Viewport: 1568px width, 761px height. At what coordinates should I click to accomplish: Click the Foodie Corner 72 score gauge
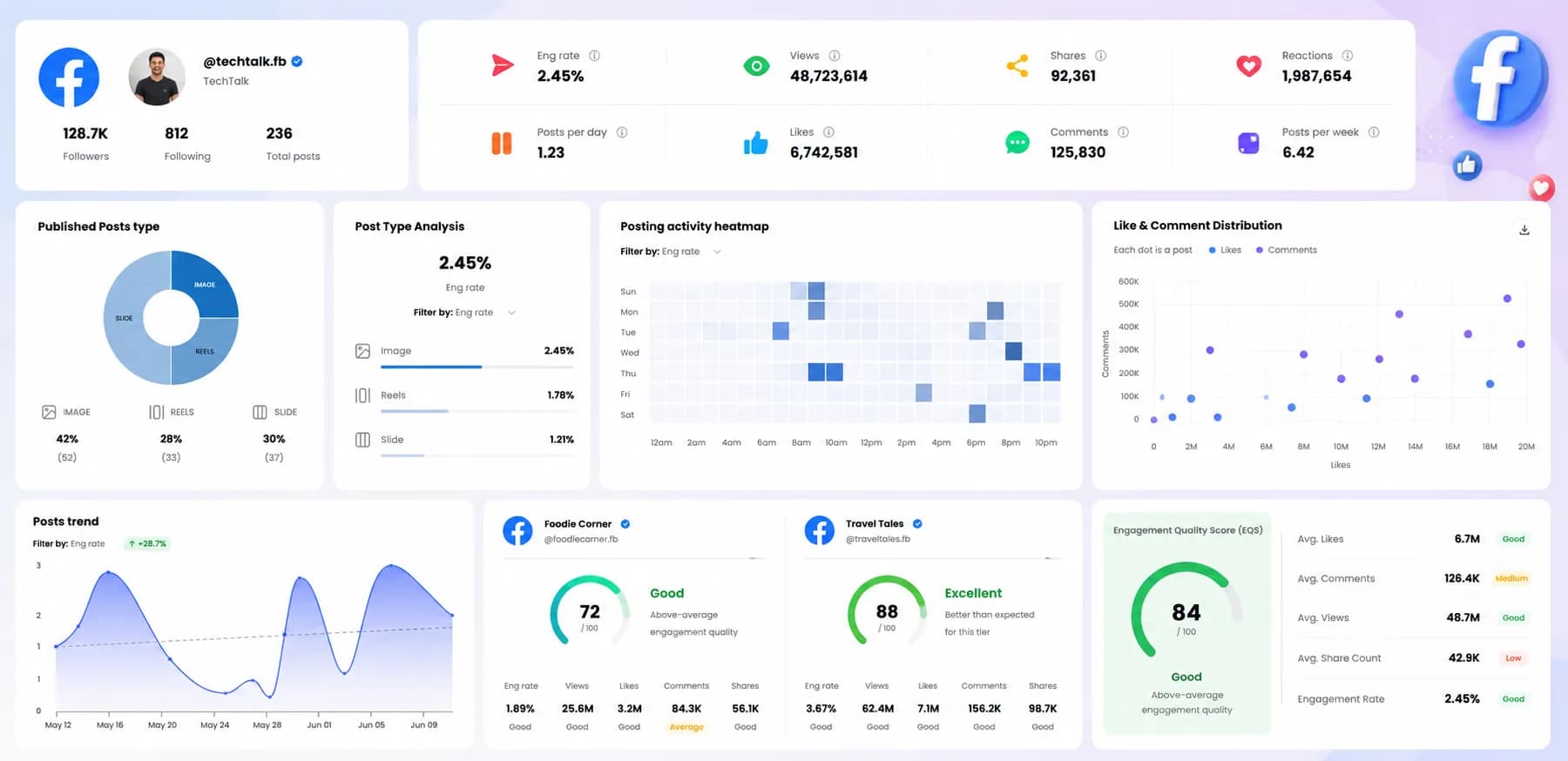pos(590,612)
